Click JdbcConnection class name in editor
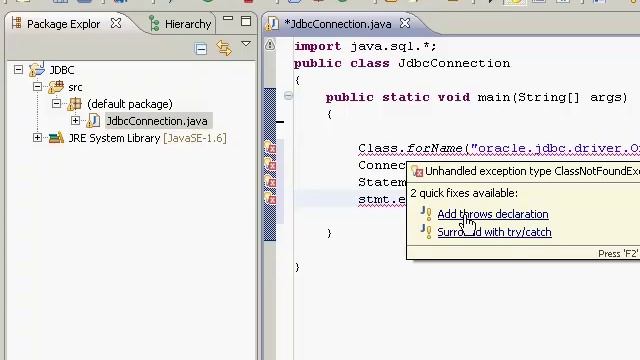 coord(454,63)
